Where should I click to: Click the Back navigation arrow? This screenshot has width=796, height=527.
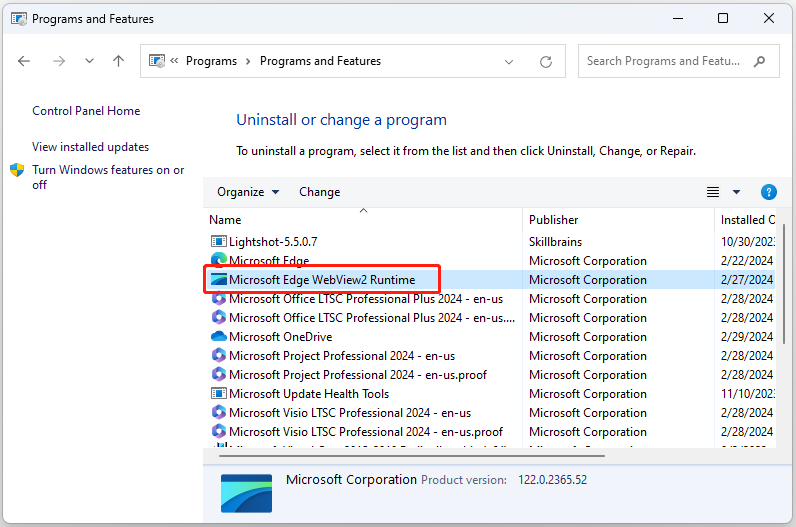(24, 61)
